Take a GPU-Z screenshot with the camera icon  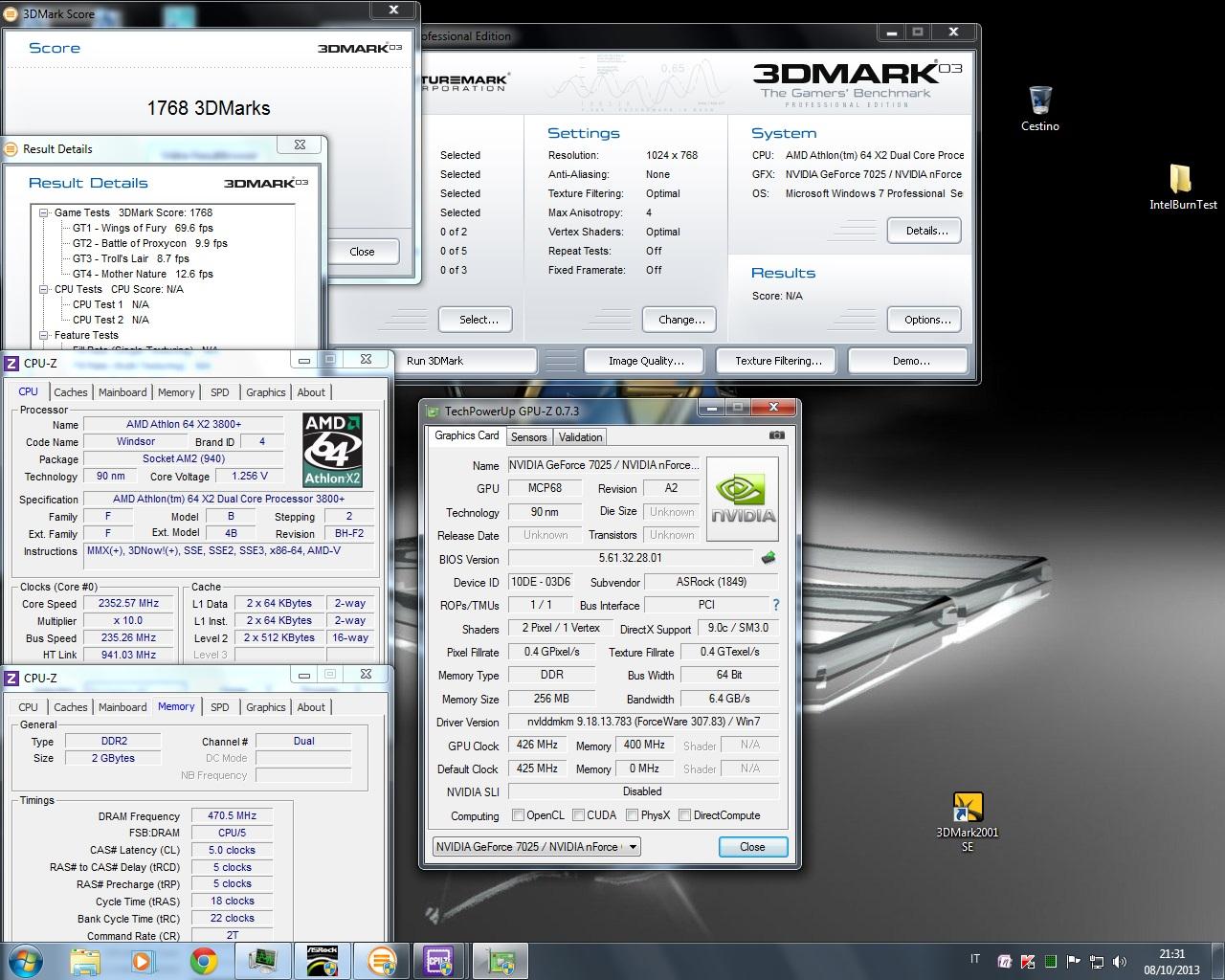click(777, 435)
